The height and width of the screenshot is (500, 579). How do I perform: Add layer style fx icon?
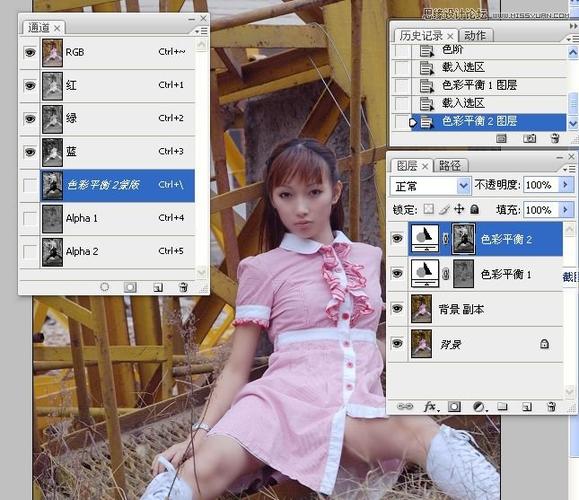[431, 407]
